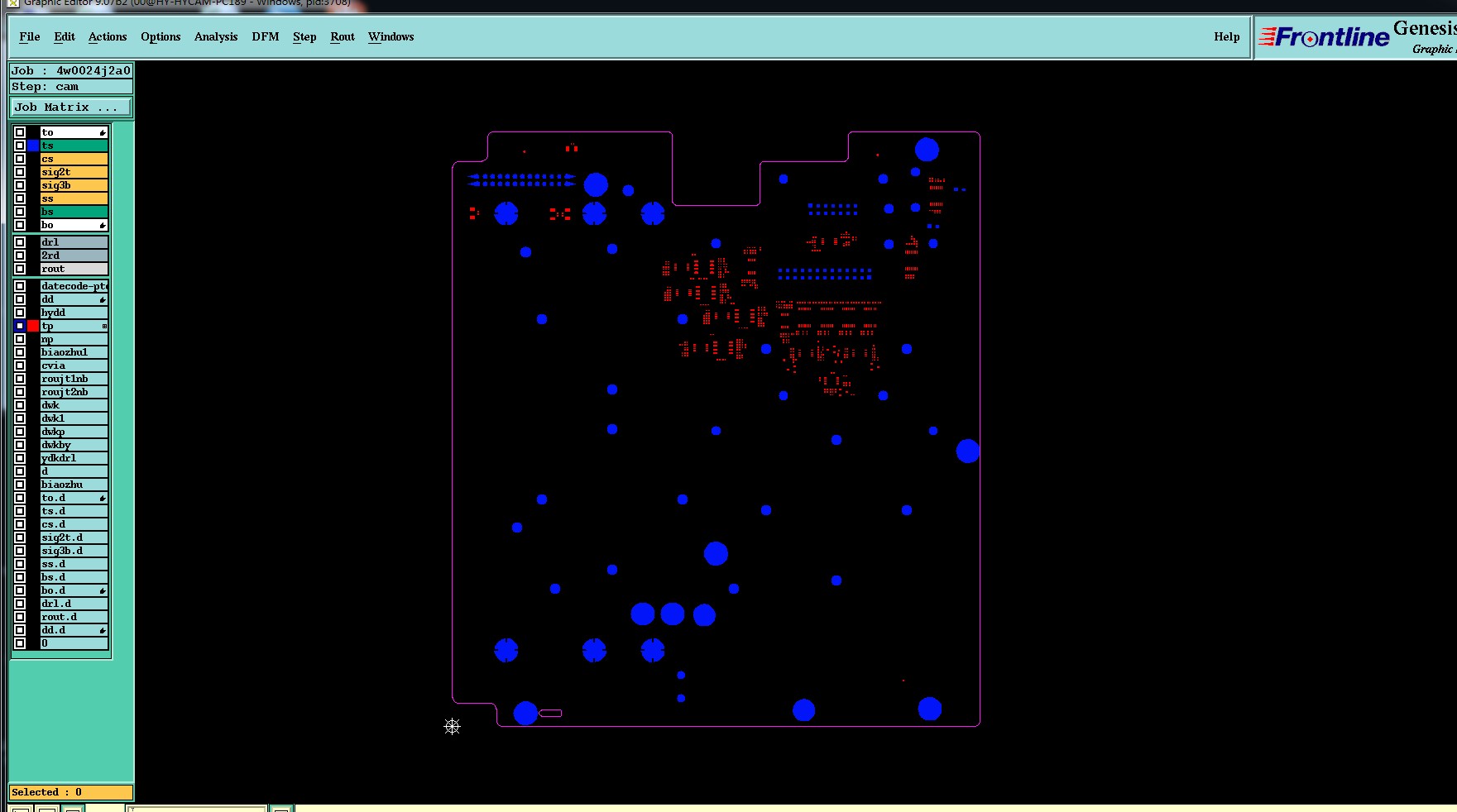Toggle the checkbox for the 'sig2t' layer
Image resolution: width=1457 pixels, height=812 pixels.
click(x=20, y=172)
